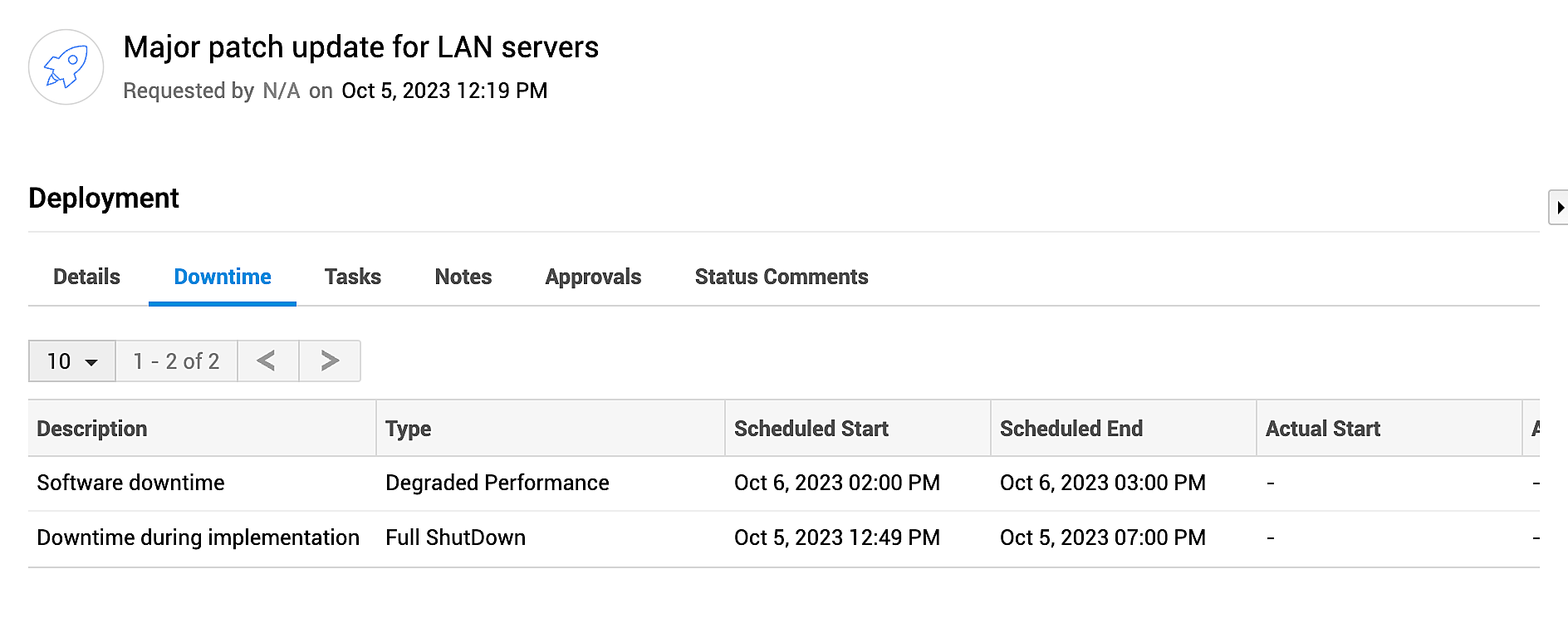Sort by Scheduled Start column
Viewport: 1568px width, 633px height.
[811, 429]
